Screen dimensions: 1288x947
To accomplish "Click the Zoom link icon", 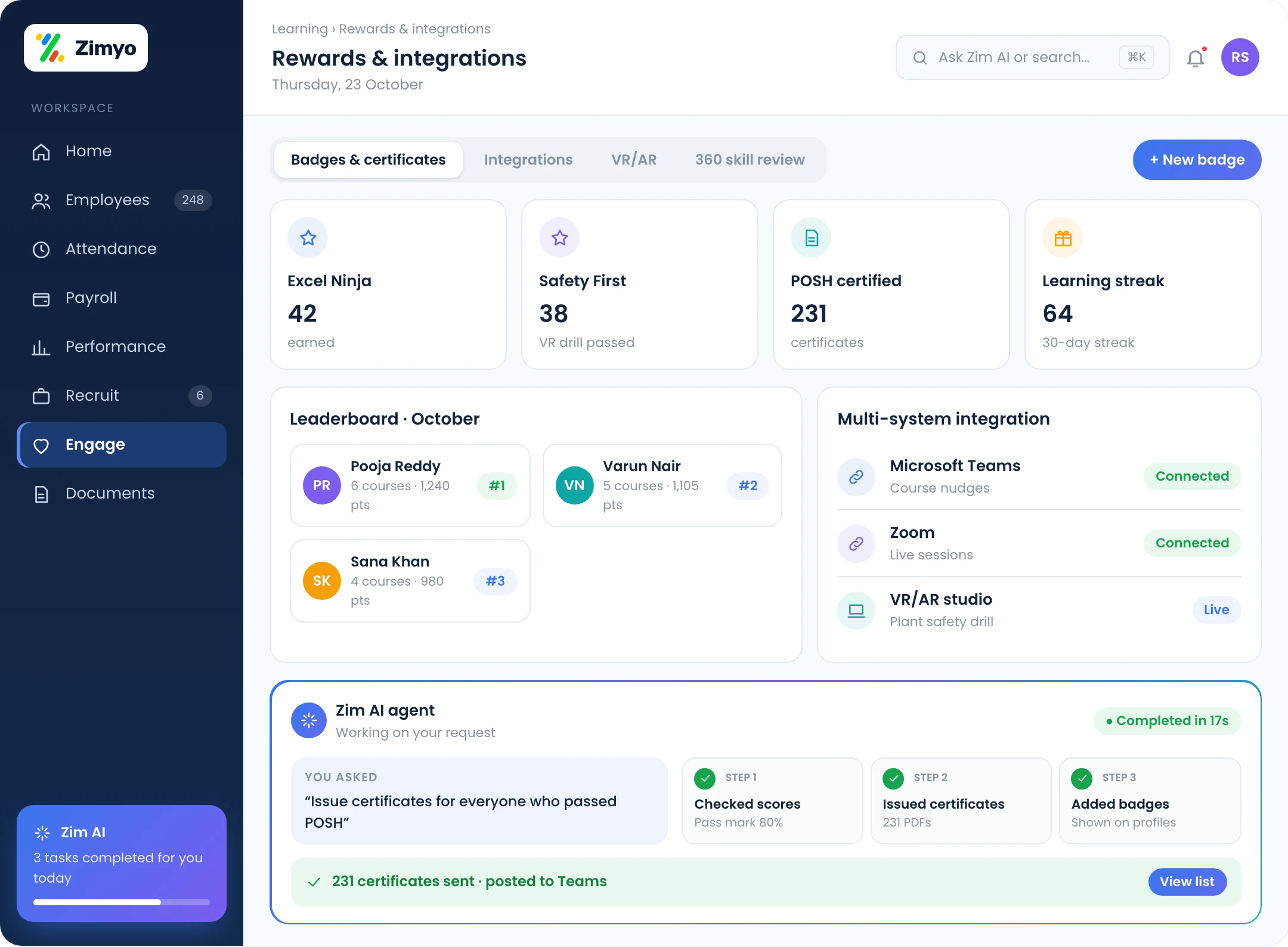I will (856, 544).
